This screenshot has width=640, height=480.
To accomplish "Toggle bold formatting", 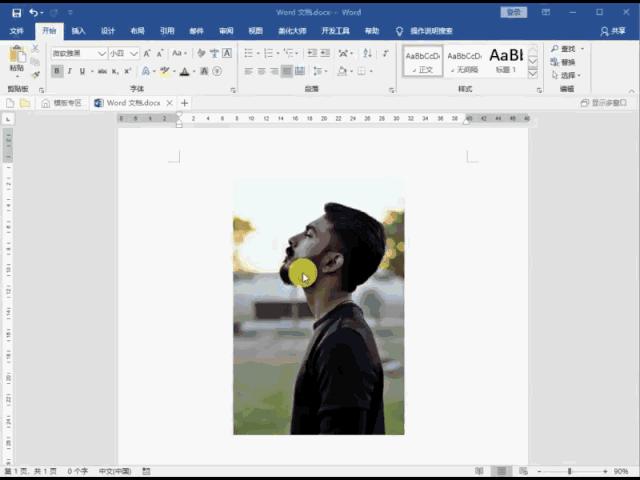I will pos(57,71).
